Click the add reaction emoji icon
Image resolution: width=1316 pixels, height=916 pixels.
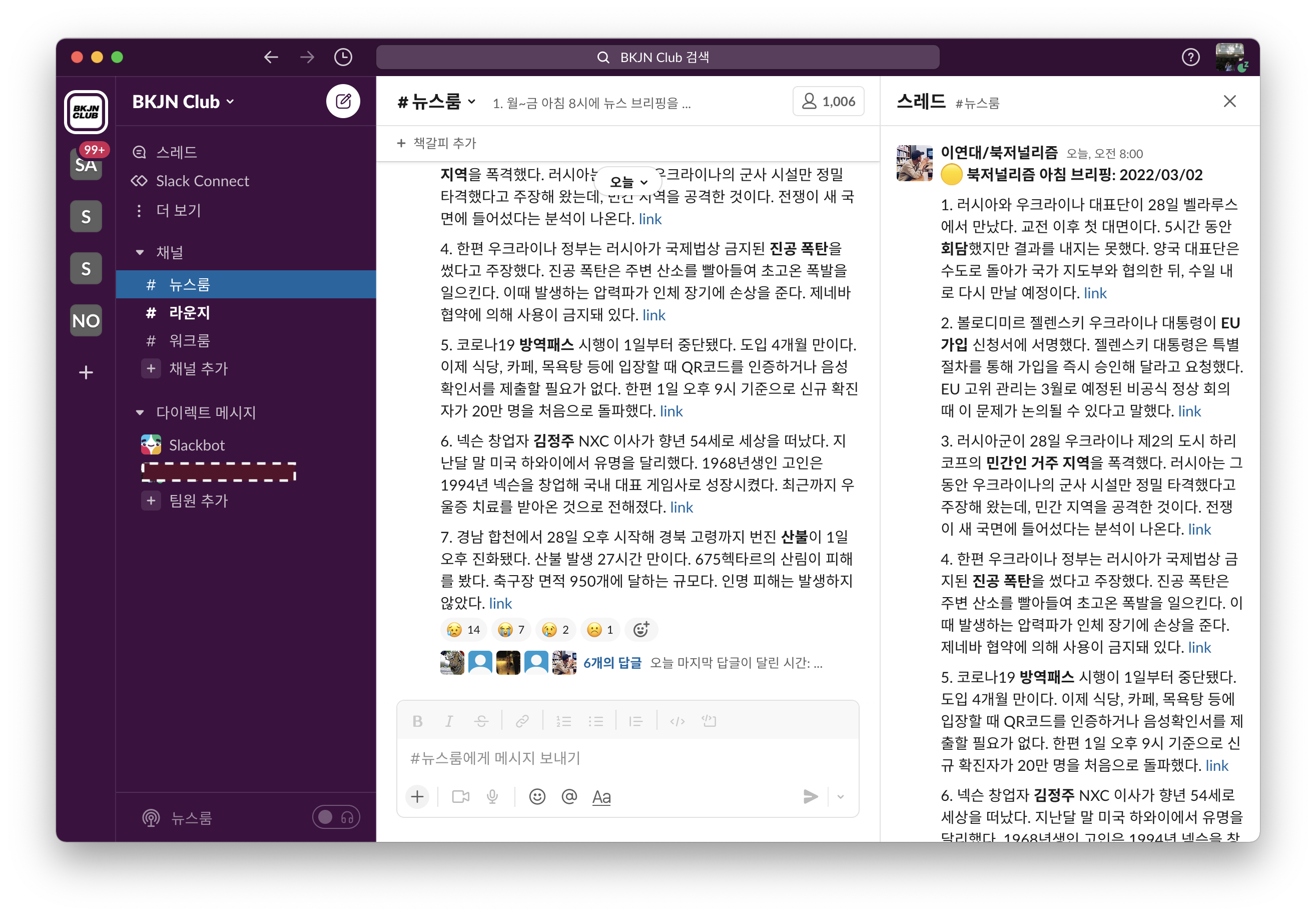[641, 629]
